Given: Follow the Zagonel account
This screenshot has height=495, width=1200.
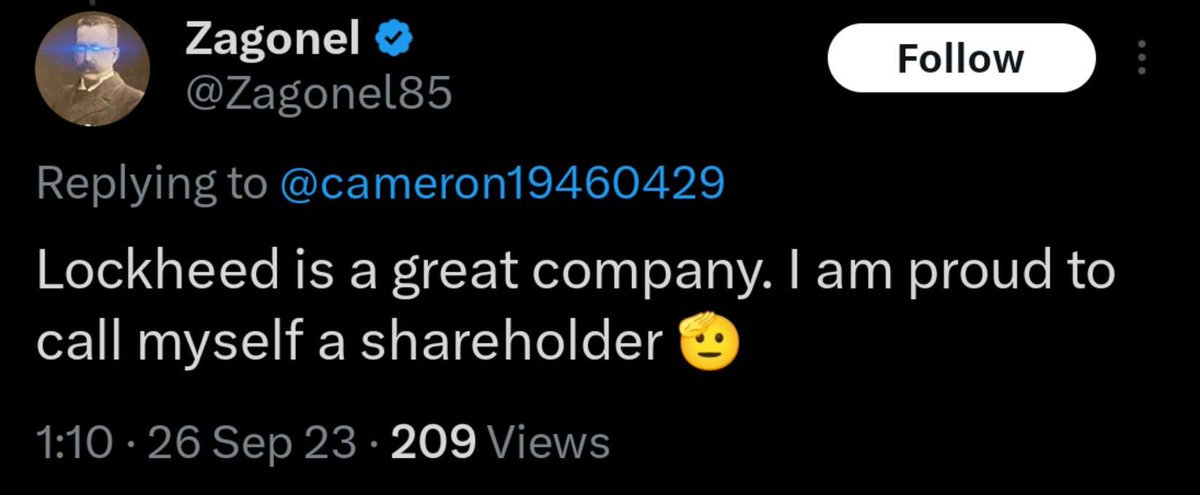Looking at the screenshot, I should [960, 60].
